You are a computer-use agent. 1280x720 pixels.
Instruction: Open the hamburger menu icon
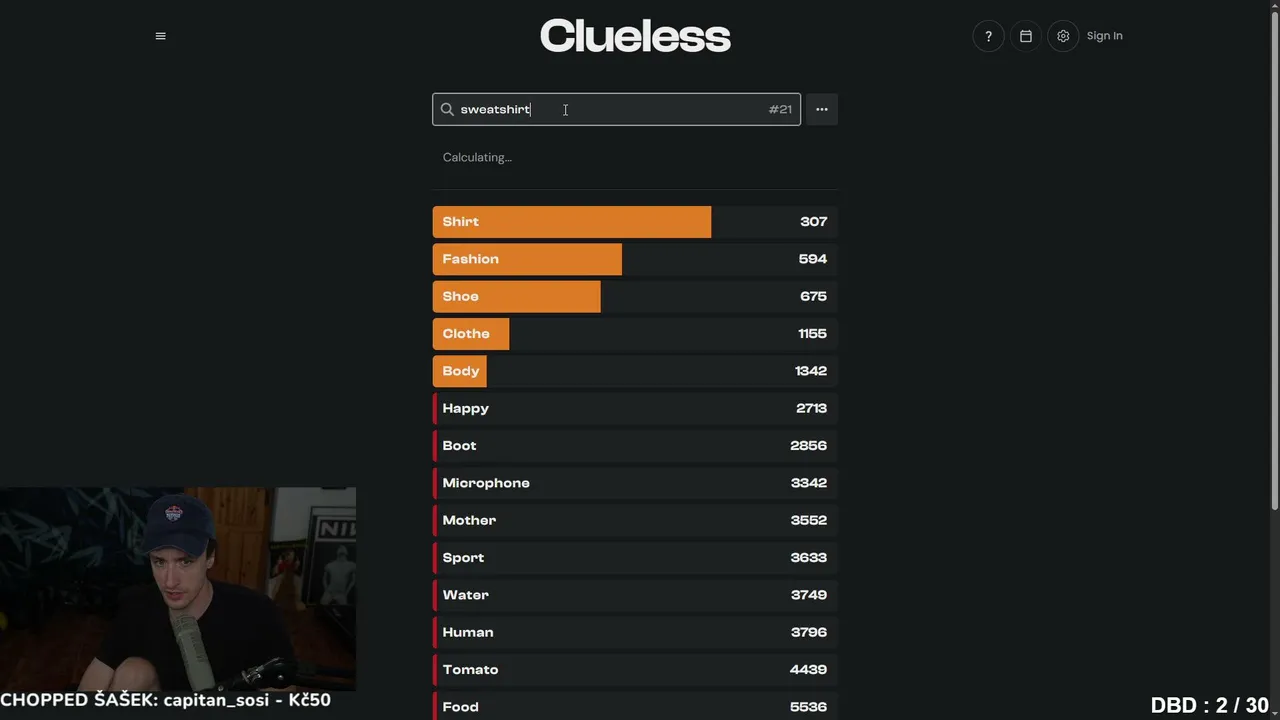pos(160,36)
